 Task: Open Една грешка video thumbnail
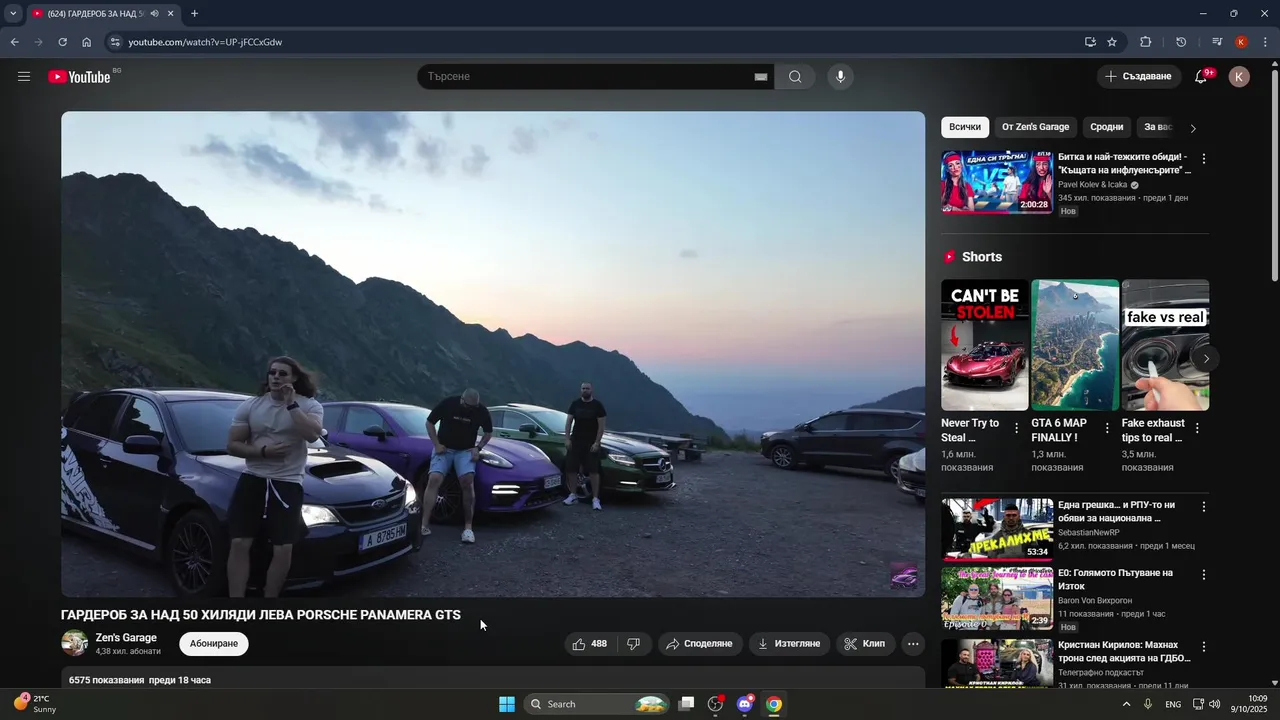[x=997, y=530]
